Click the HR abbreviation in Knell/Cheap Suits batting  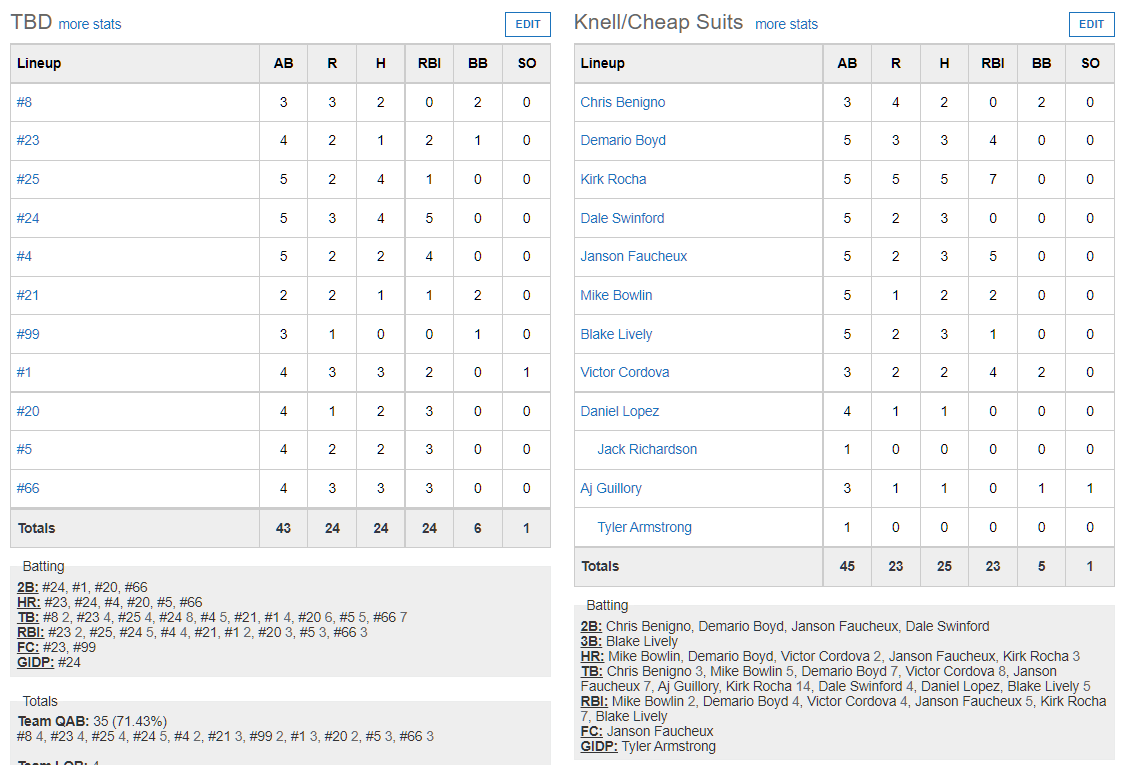592,656
